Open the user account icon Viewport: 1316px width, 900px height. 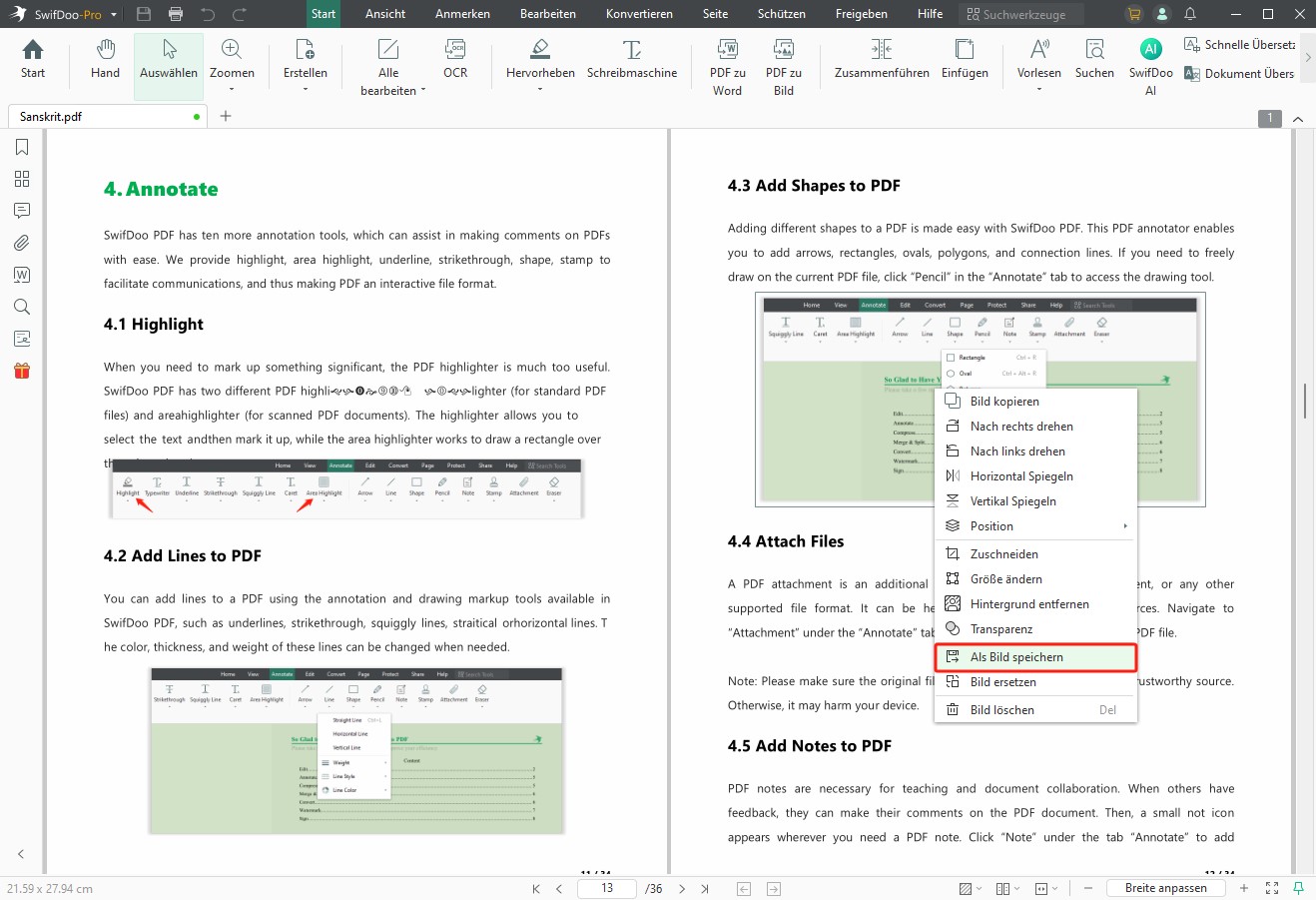1162,14
